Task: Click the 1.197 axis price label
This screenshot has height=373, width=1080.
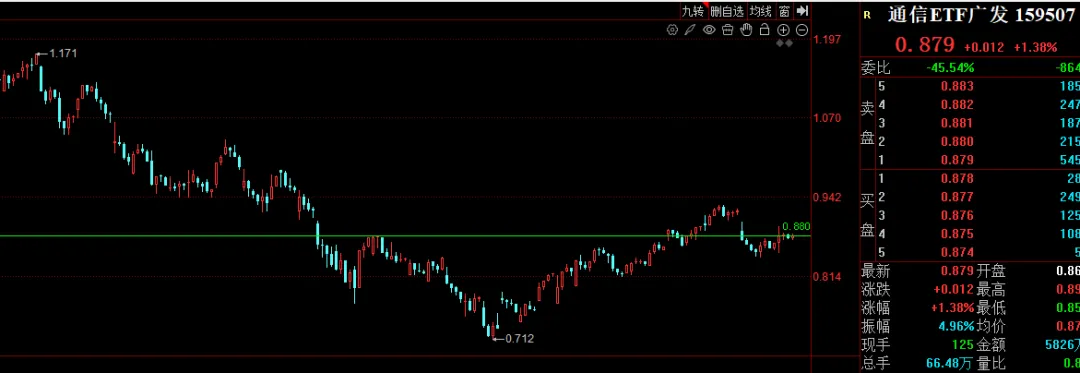Action: [x=827, y=39]
